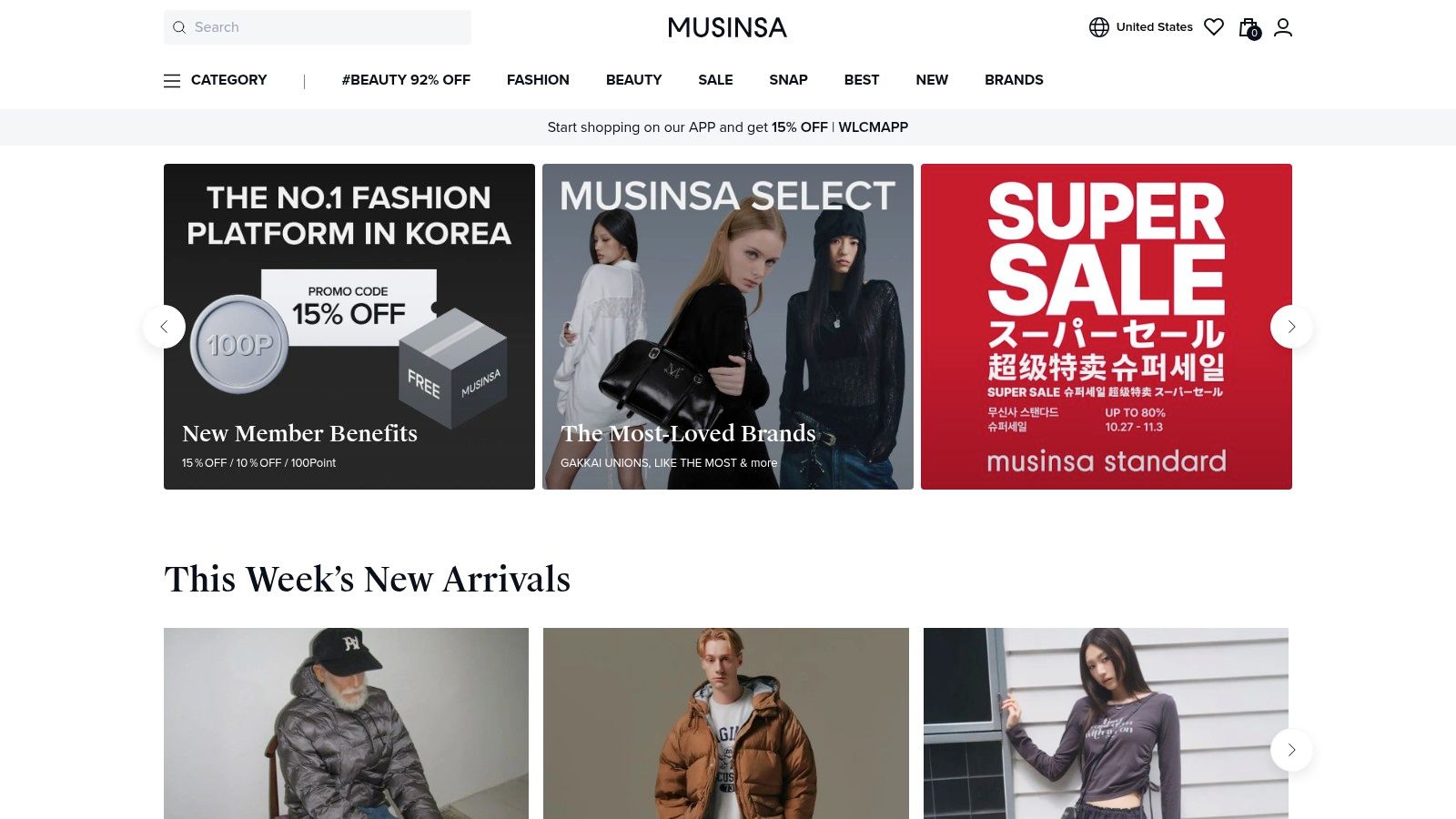The image size is (1456, 819).
Task: Advance the banner carousel next arrow
Action: pyautogui.click(x=1291, y=327)
